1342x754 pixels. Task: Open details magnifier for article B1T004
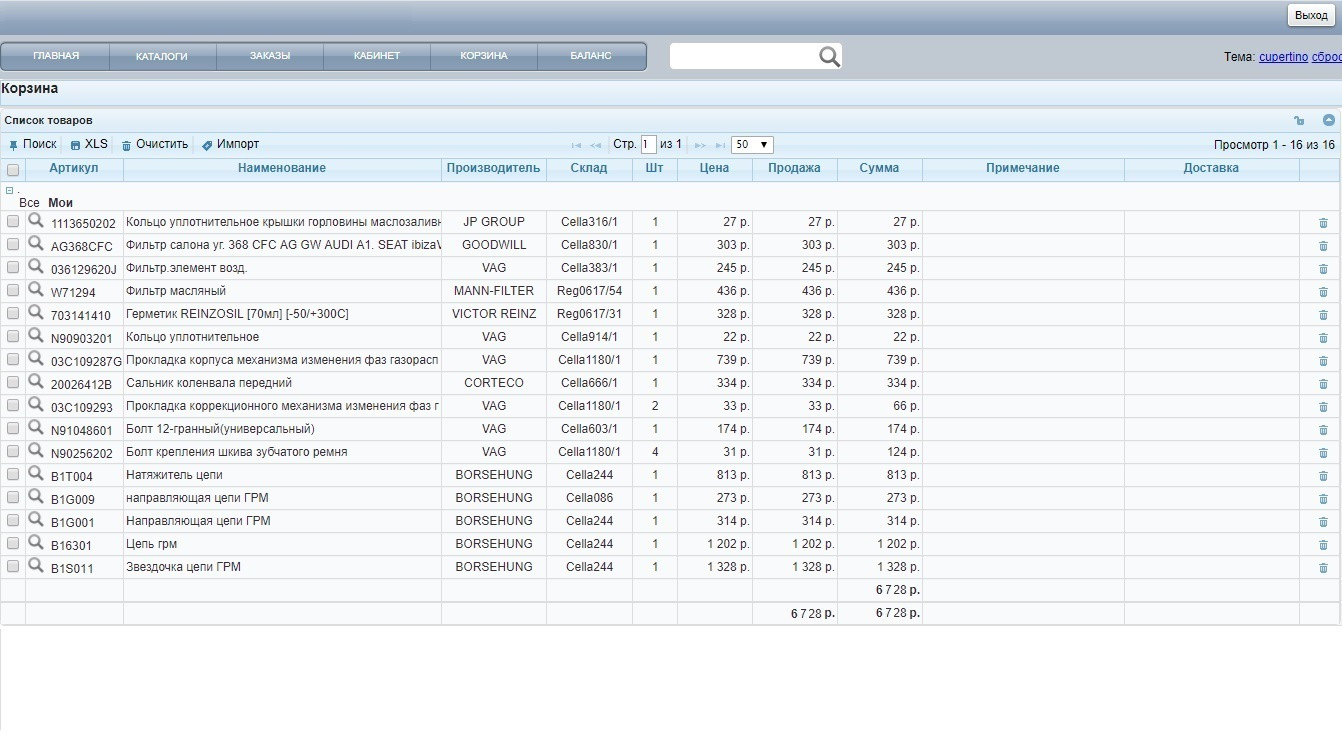click(35, 473)
